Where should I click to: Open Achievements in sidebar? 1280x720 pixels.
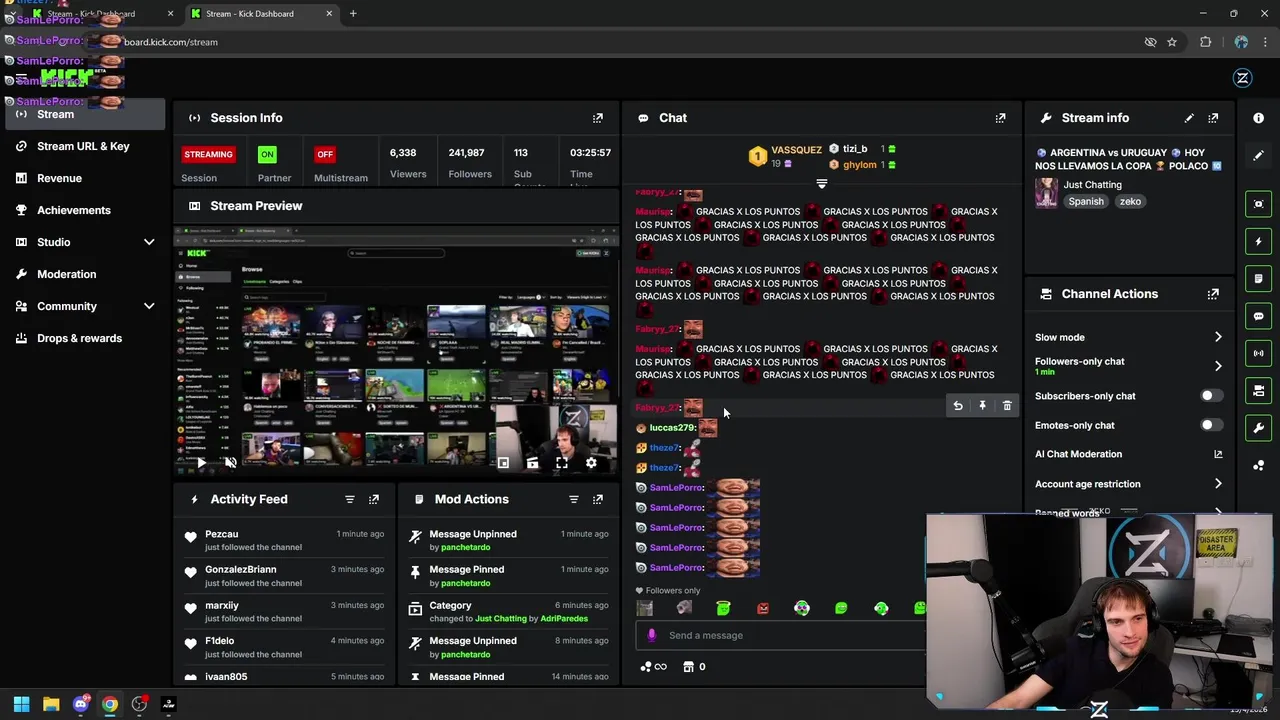tap(84, 210)
